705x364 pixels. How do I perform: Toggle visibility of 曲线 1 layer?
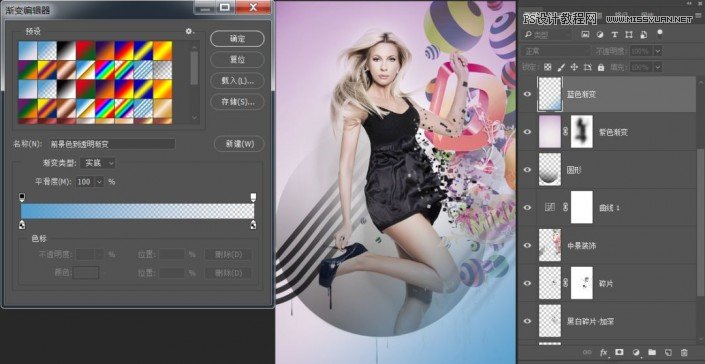point(528,207)
